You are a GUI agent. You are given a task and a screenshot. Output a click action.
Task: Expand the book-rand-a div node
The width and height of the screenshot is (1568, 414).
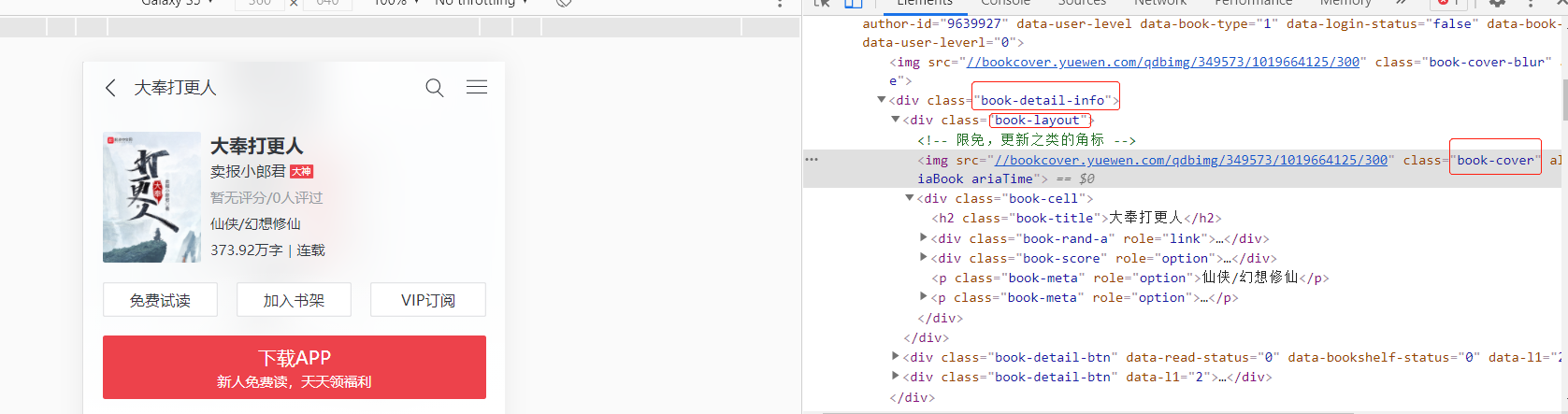[924, 238]
